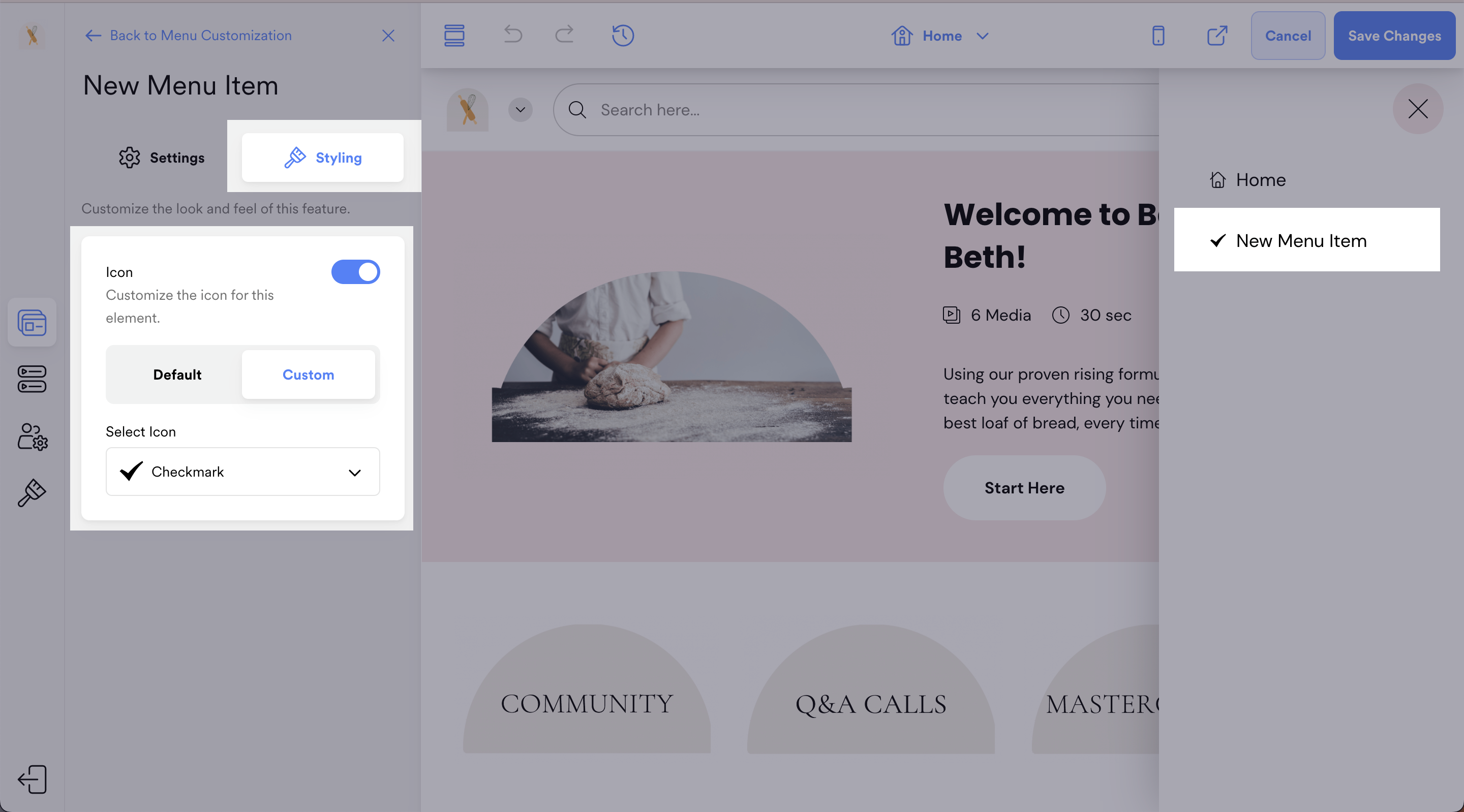Open the paintbrush theme icon in sidebar
This screenshot has height=812, width=1464.
32,492
